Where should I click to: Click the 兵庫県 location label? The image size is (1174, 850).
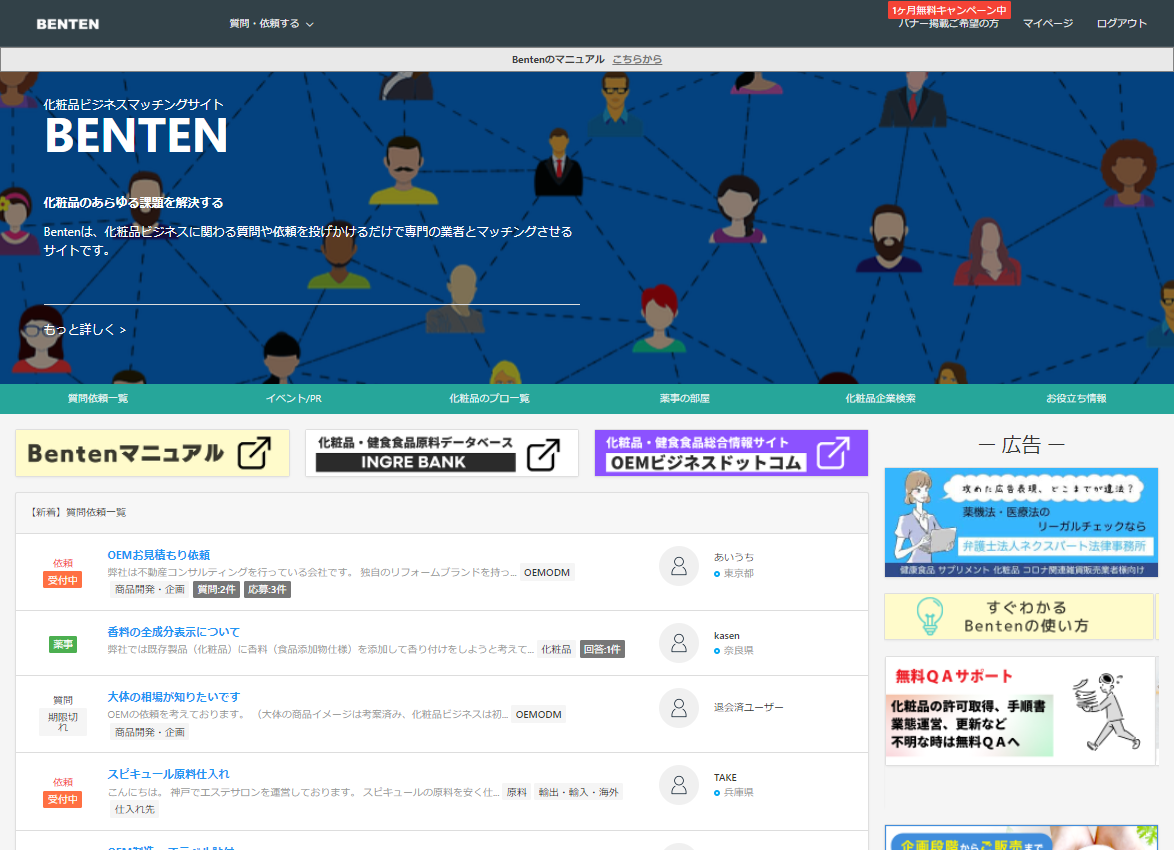point(738,792)
